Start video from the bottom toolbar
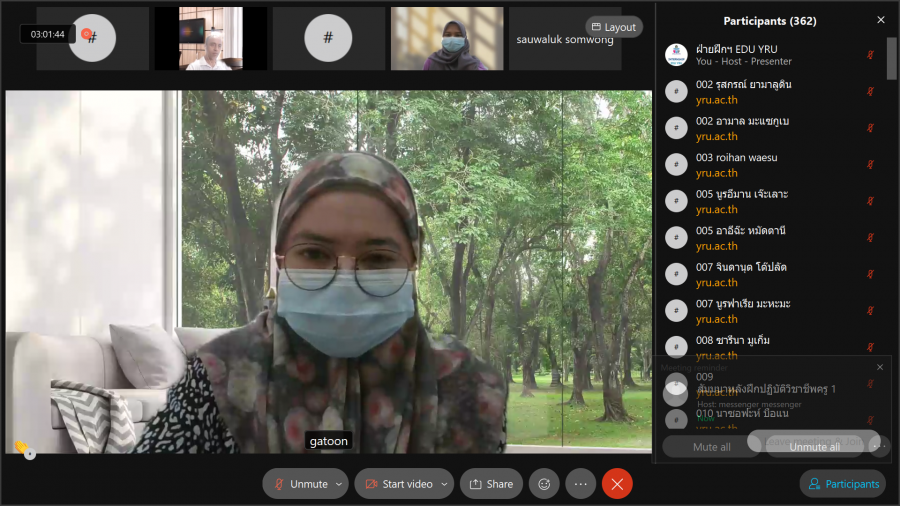 [x=398, y=484]
